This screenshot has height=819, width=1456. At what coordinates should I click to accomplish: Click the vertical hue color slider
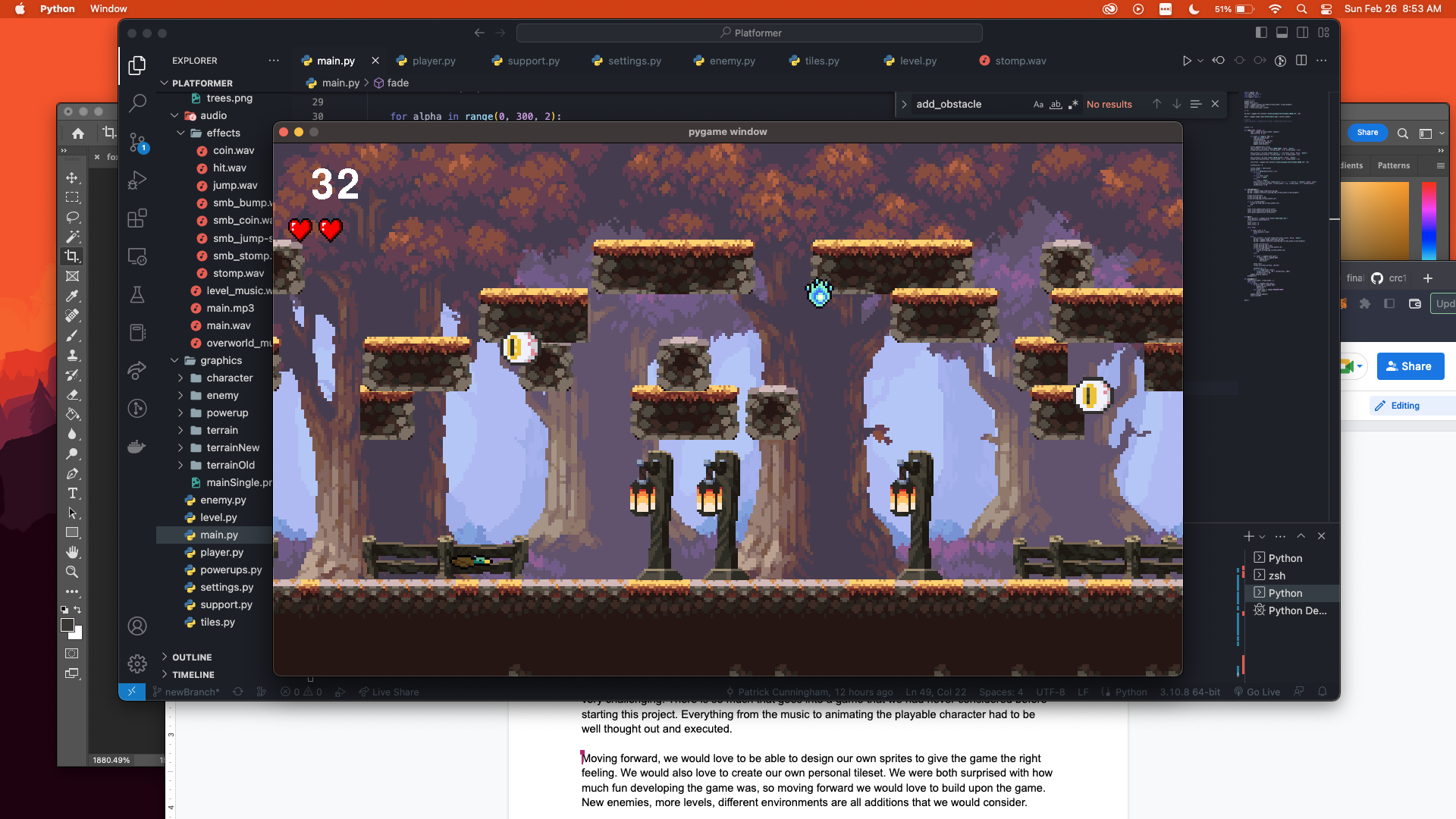(x=1429, y=221)
